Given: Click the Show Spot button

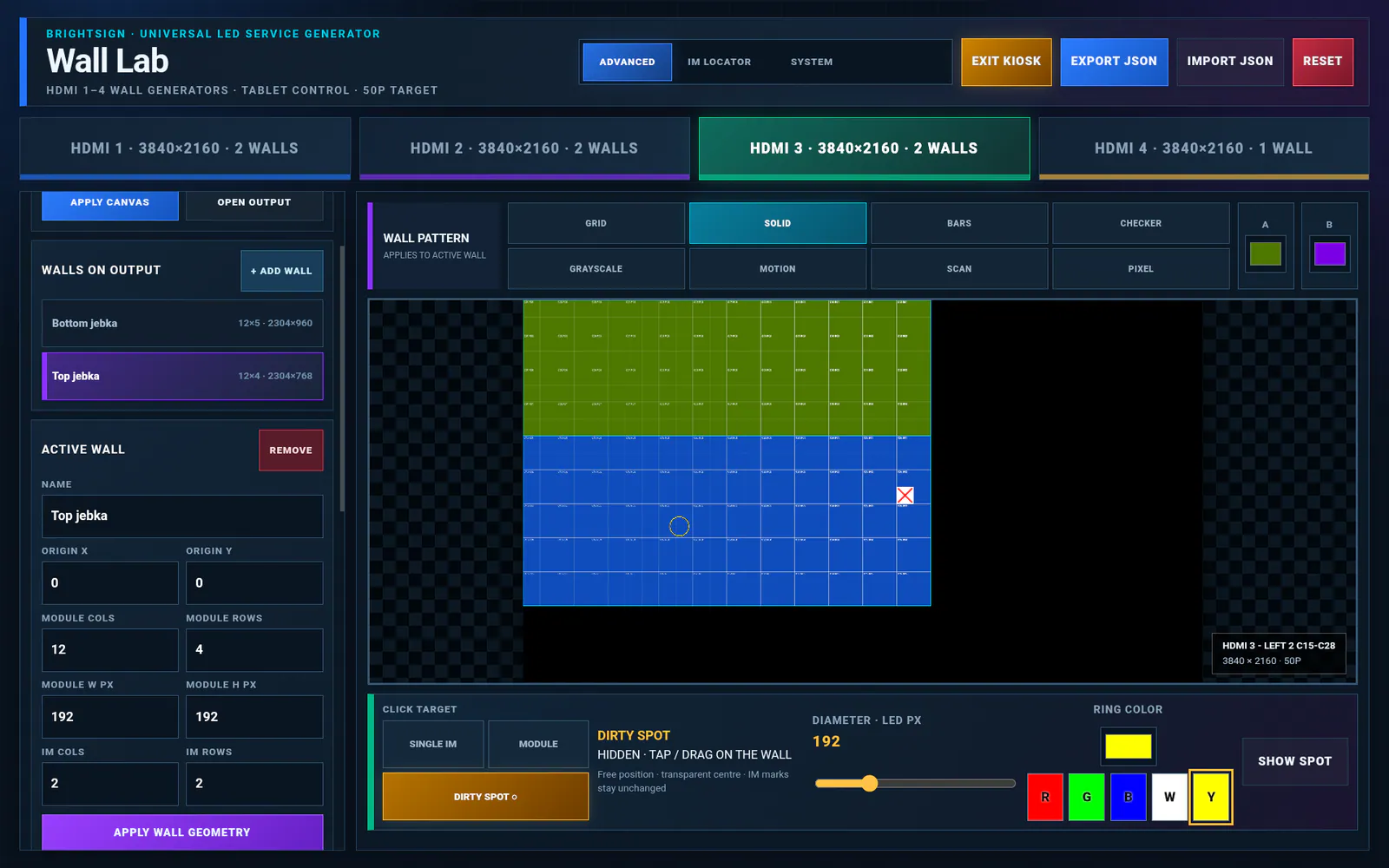Looking at the screenshot, I should 1294,761.
